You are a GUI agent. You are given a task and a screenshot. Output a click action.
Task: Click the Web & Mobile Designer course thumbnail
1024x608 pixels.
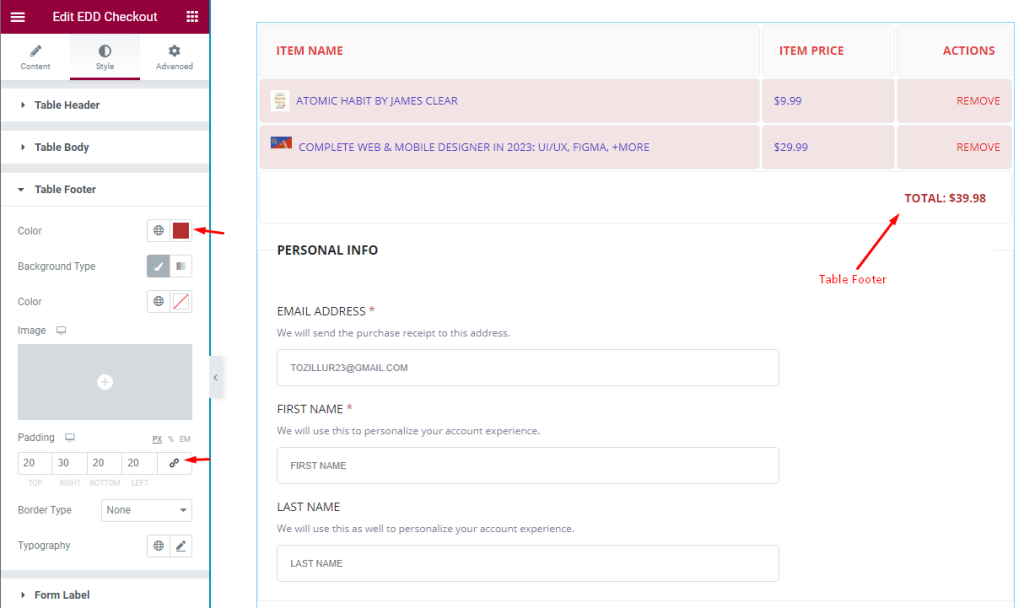pyautogui.click(x=281, y=143)
